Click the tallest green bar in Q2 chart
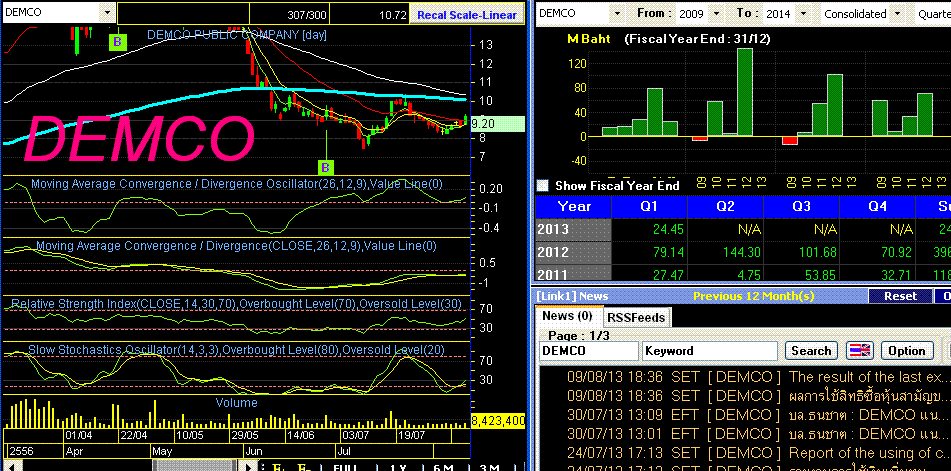This screenshot has height=471, width=951. click(x=744, y=92)
